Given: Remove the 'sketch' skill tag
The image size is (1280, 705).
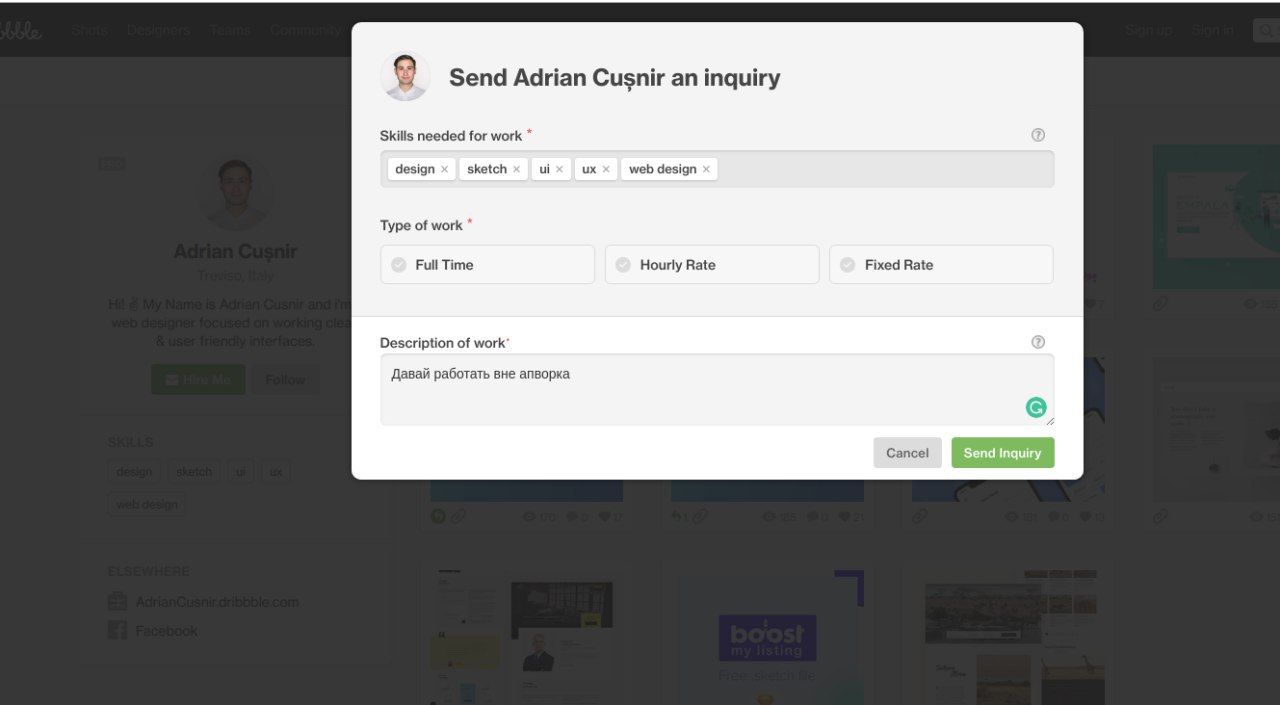Looking at the screenshot, I should click(x=516, y=169).
